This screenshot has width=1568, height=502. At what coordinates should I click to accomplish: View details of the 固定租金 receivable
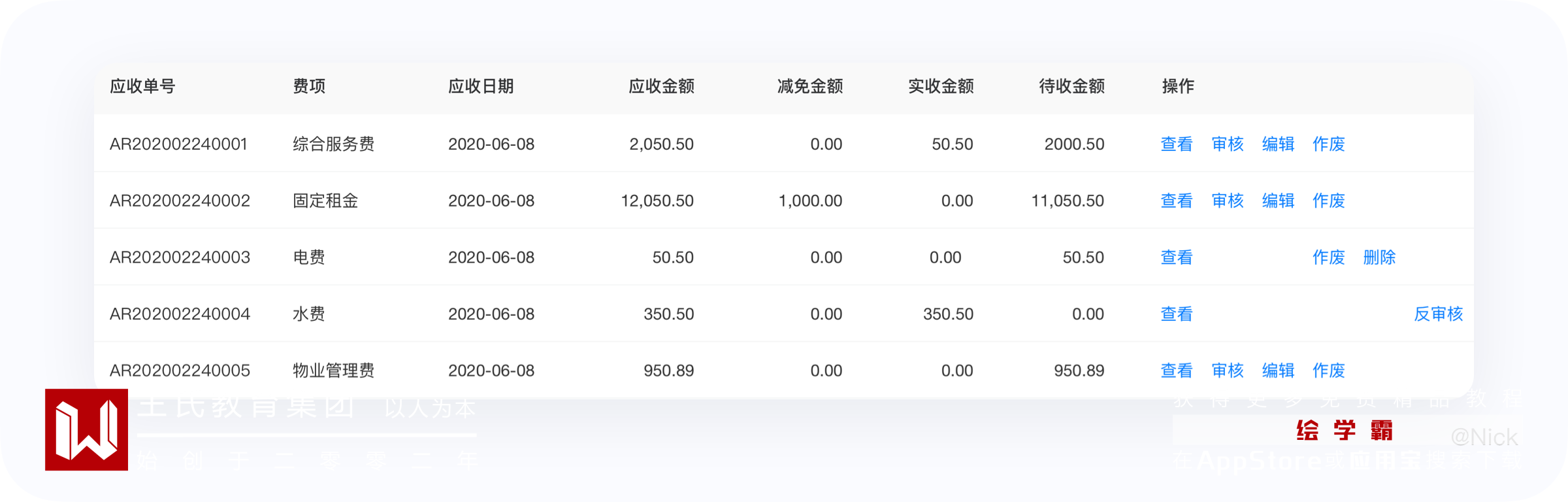(x=1176, y=201)
